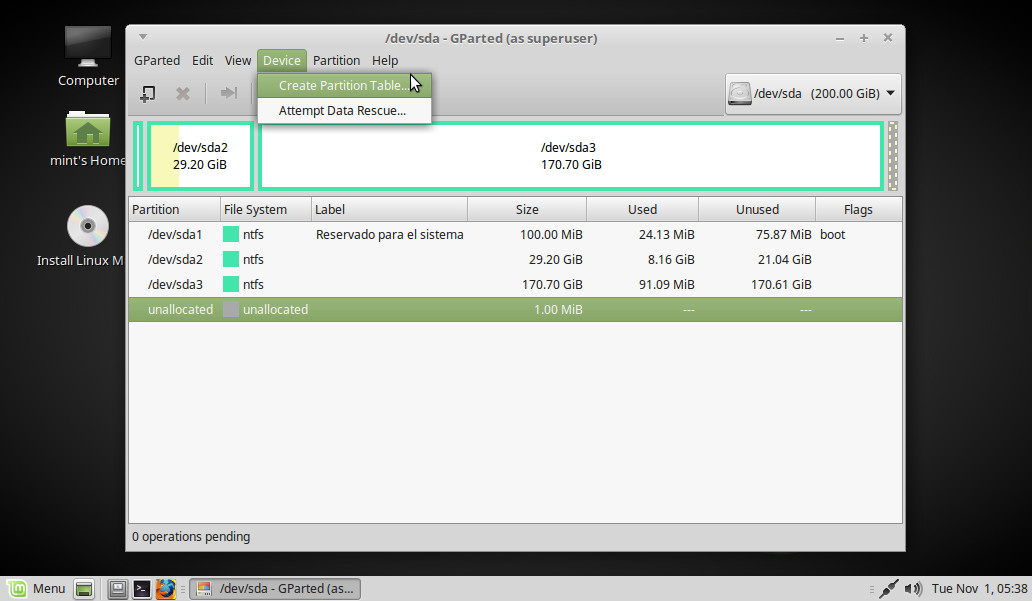Open the Computer desktop icon
The image size is (1032, 601).
pyautogui.click(x=88, y=46)
